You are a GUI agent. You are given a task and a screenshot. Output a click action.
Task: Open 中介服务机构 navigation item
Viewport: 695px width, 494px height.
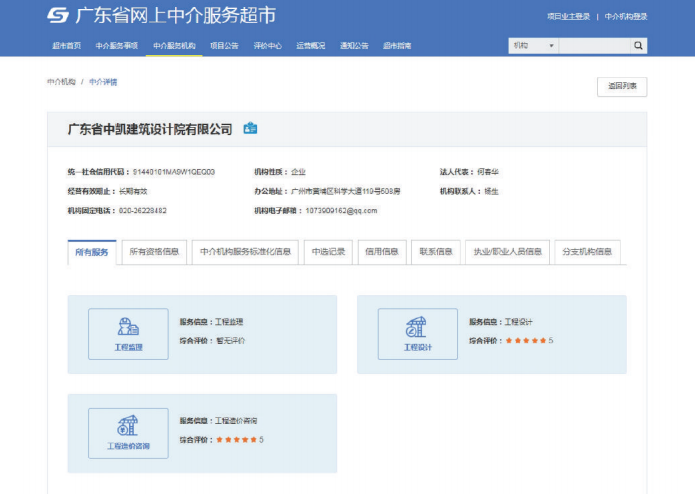[174, 46]
